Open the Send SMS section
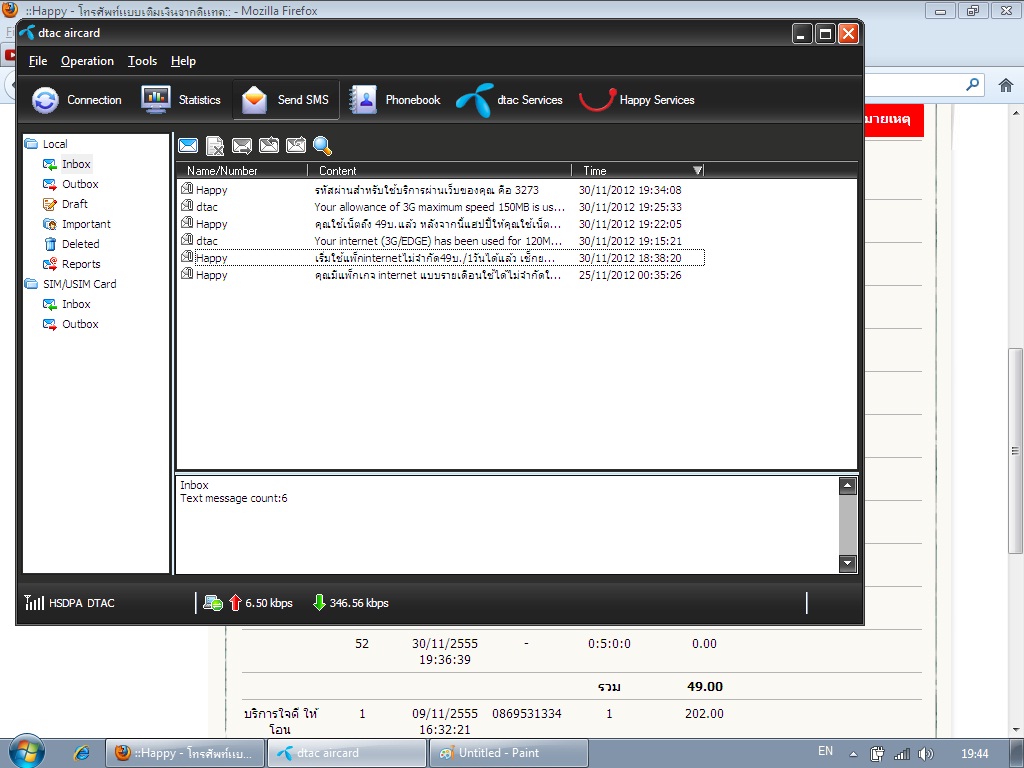 point(285,100)
